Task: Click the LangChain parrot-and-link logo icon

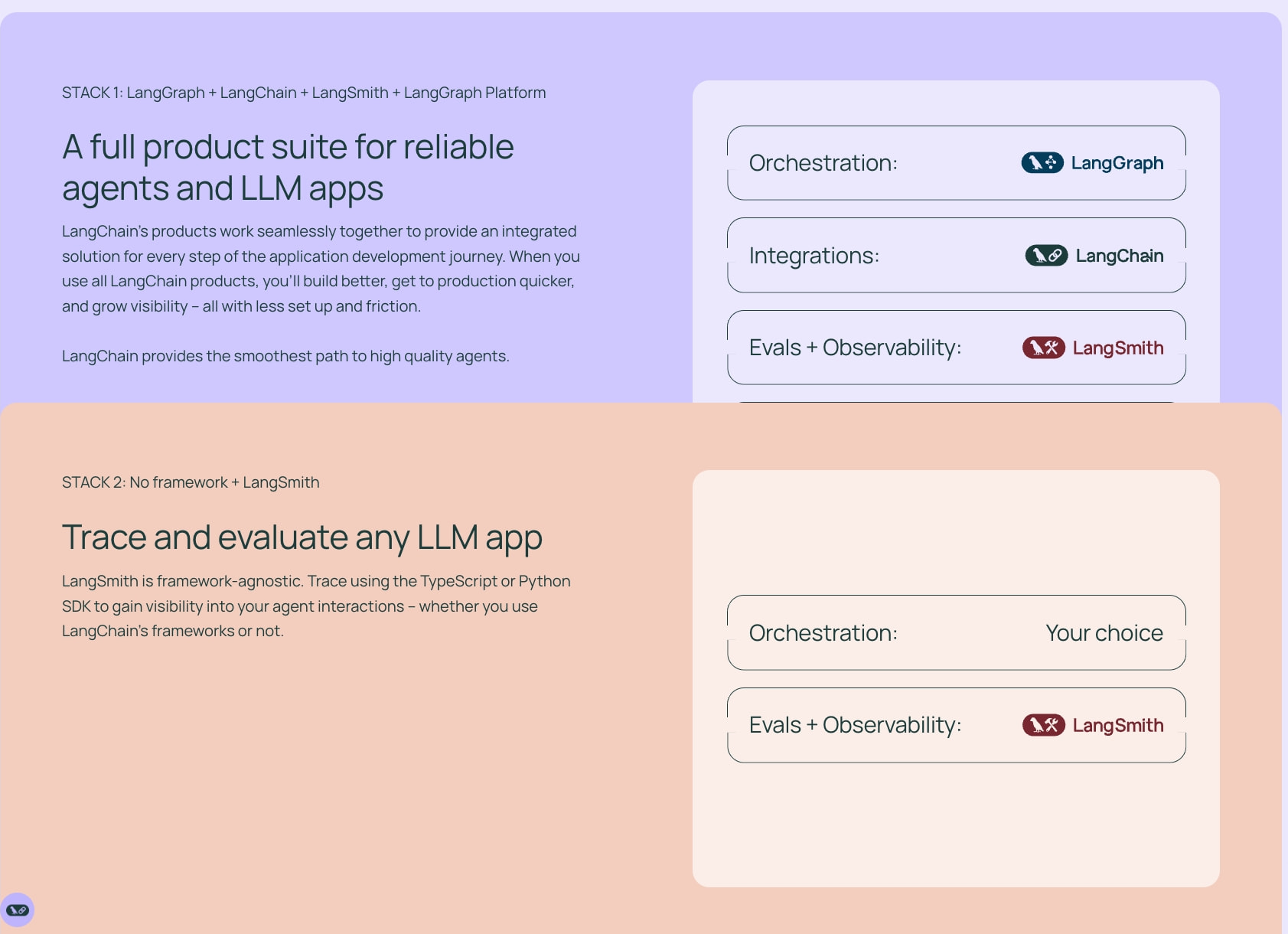Action: pyautogui.click(x=1046, y=256)
